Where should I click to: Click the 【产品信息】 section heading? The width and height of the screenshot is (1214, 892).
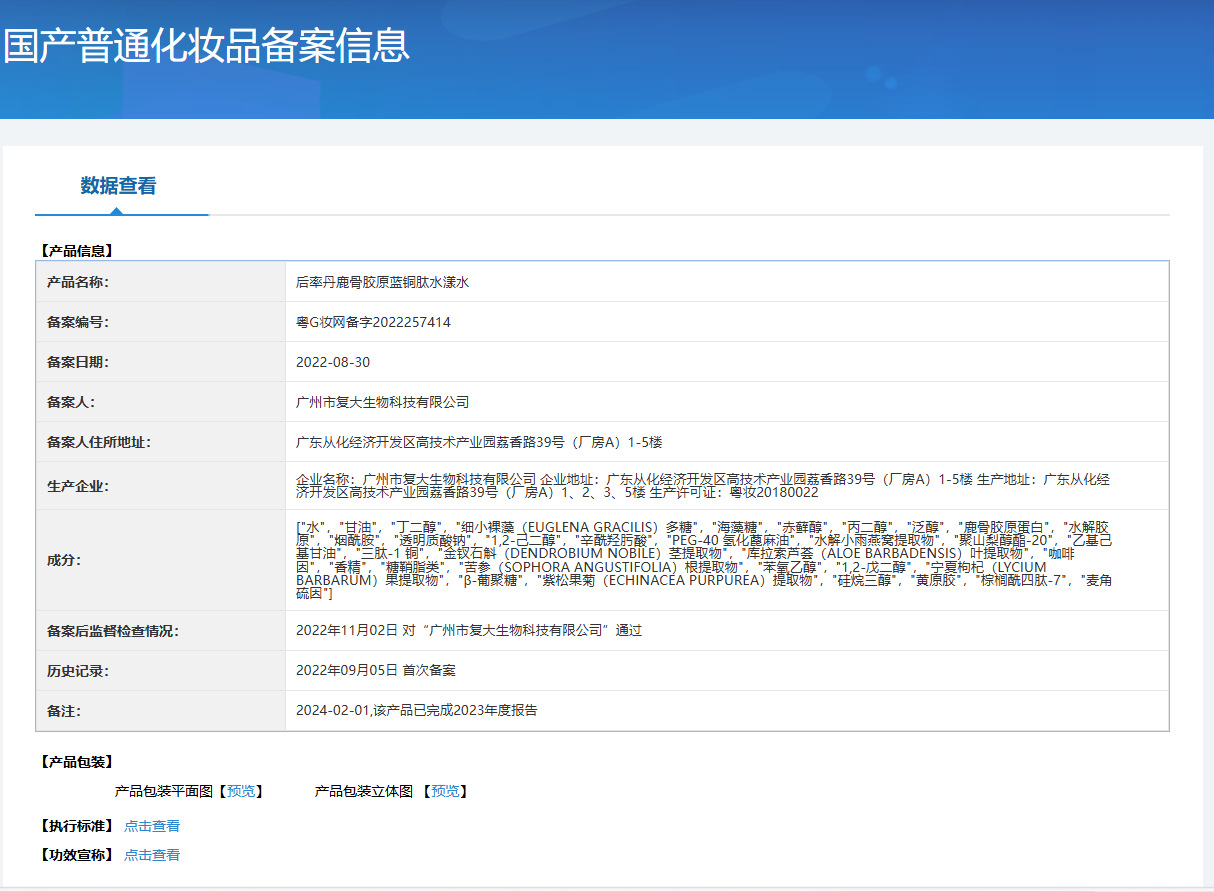point(77,250)
